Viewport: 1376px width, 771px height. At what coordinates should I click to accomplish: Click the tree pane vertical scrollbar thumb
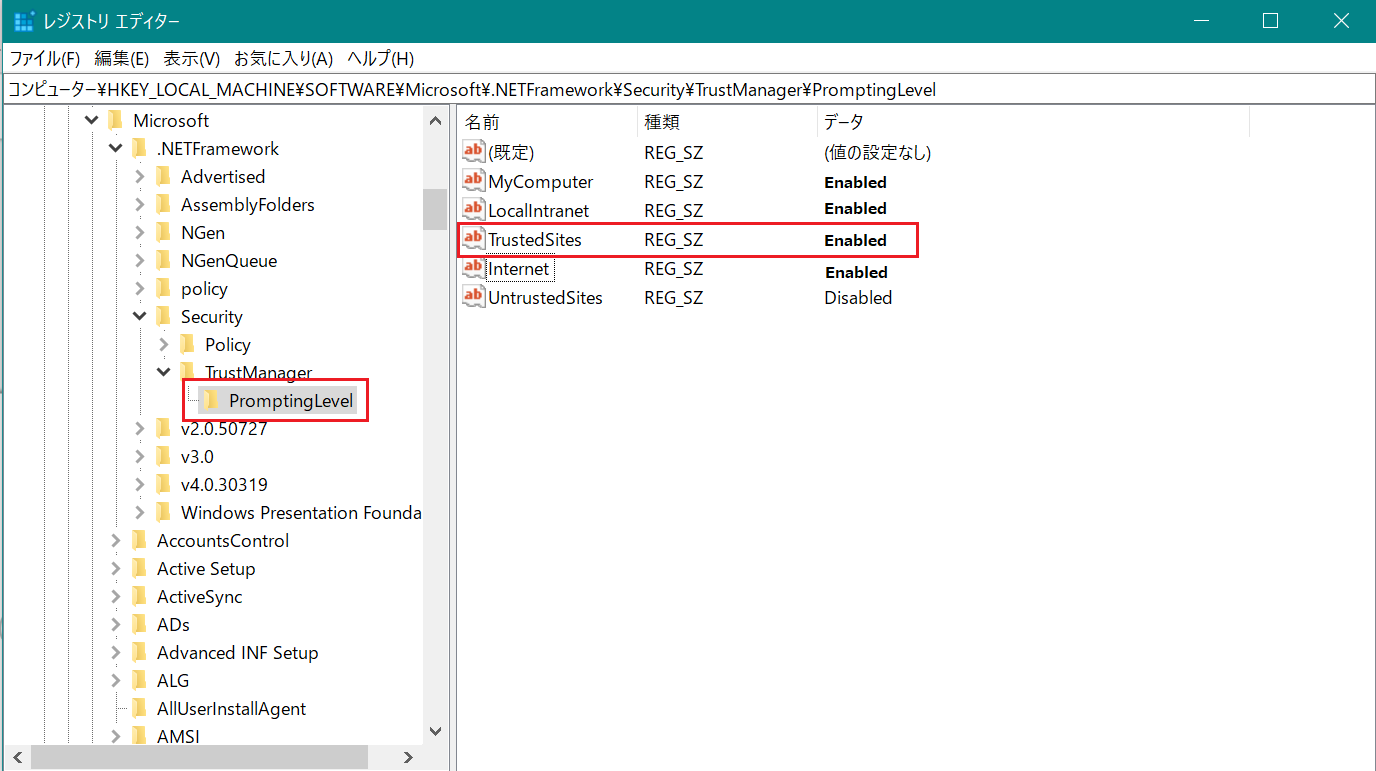[435, 209]
